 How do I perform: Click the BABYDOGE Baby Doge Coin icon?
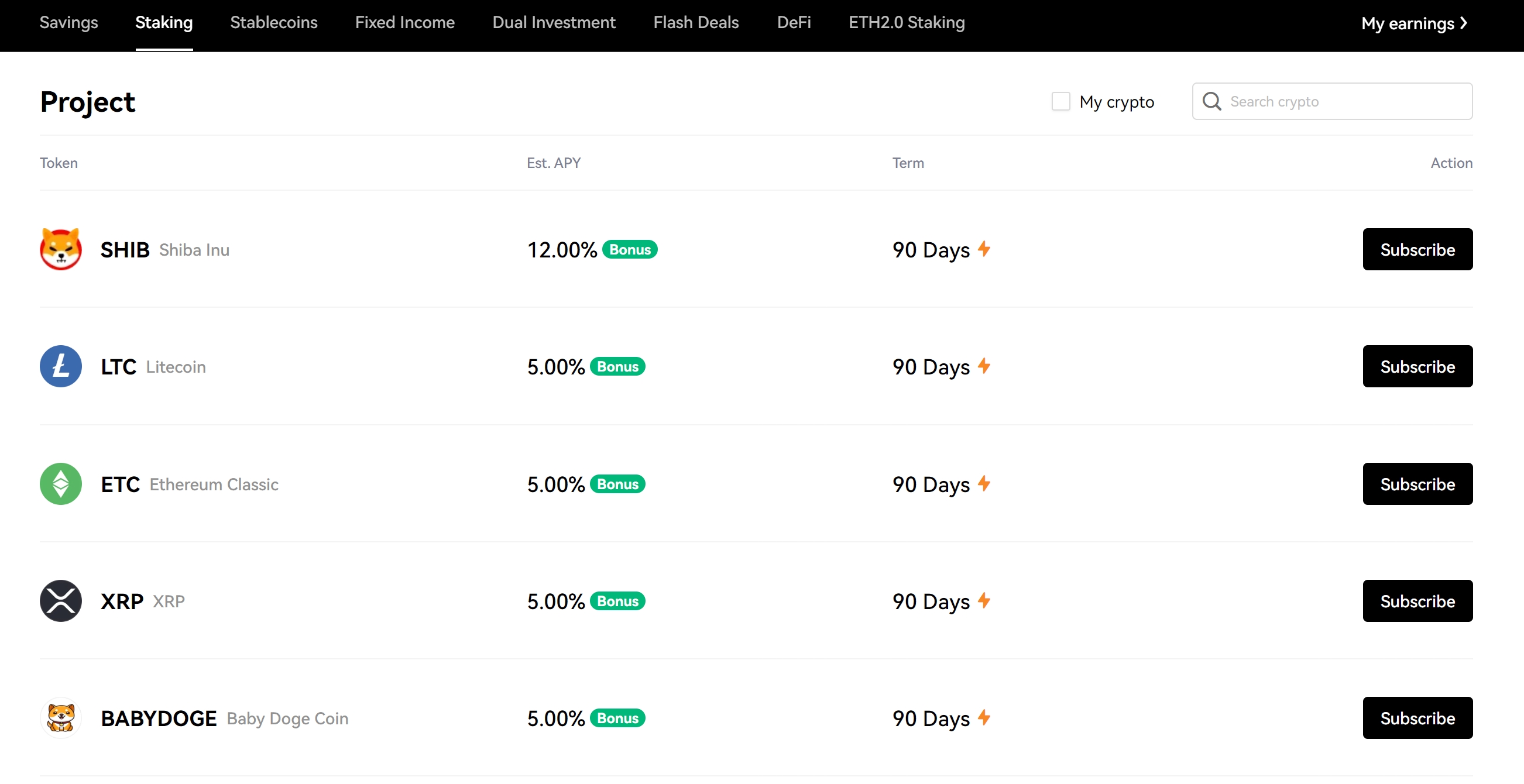click(60, 718)
